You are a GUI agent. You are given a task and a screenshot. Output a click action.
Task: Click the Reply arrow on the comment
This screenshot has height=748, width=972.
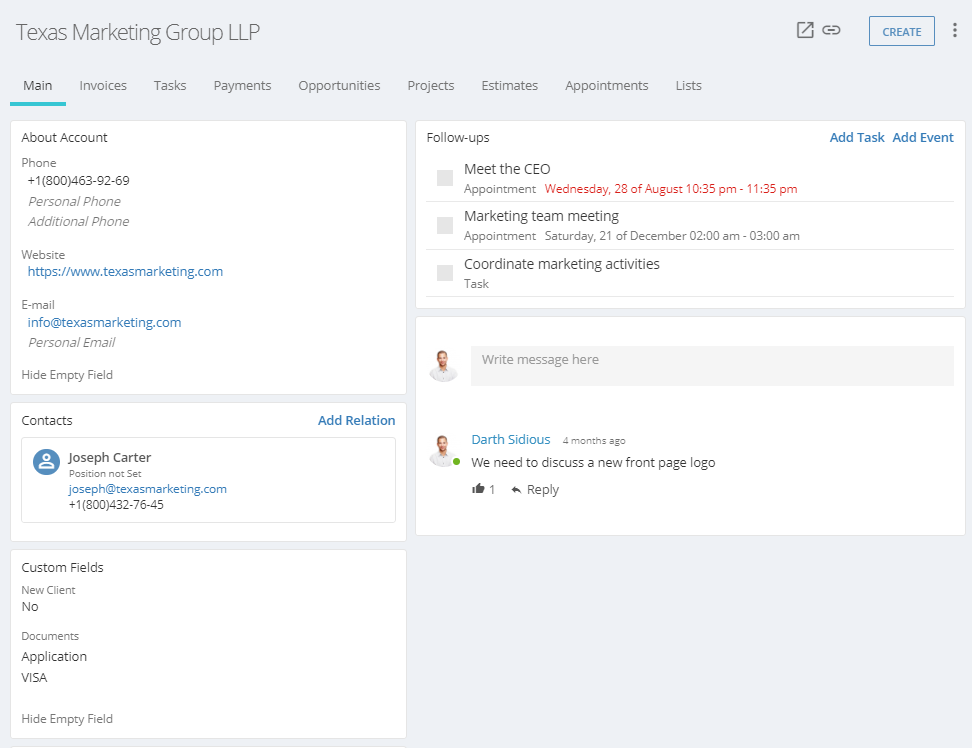[516, 490]
